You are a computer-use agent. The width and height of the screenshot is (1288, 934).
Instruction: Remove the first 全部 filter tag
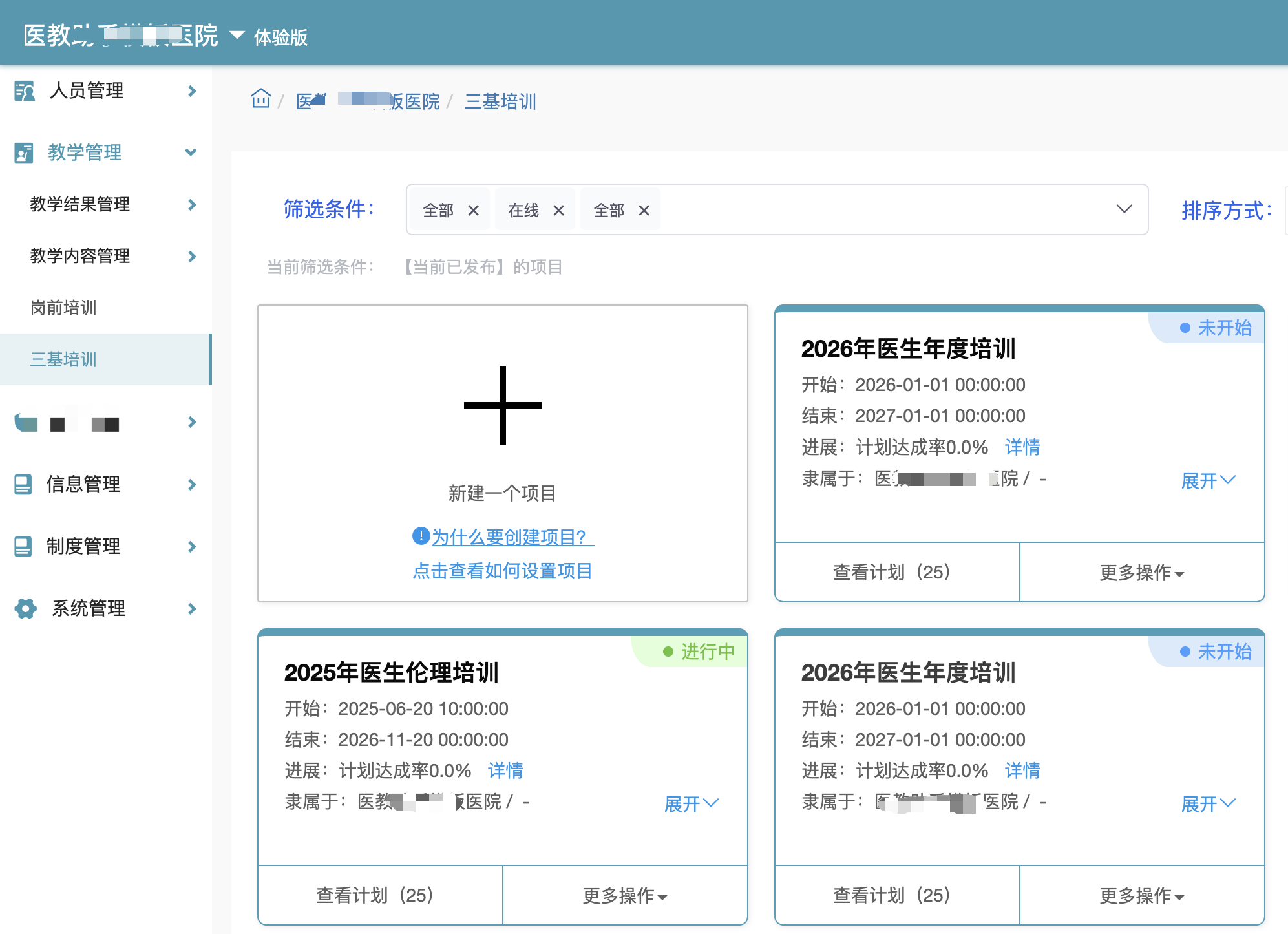coord(474,211)
